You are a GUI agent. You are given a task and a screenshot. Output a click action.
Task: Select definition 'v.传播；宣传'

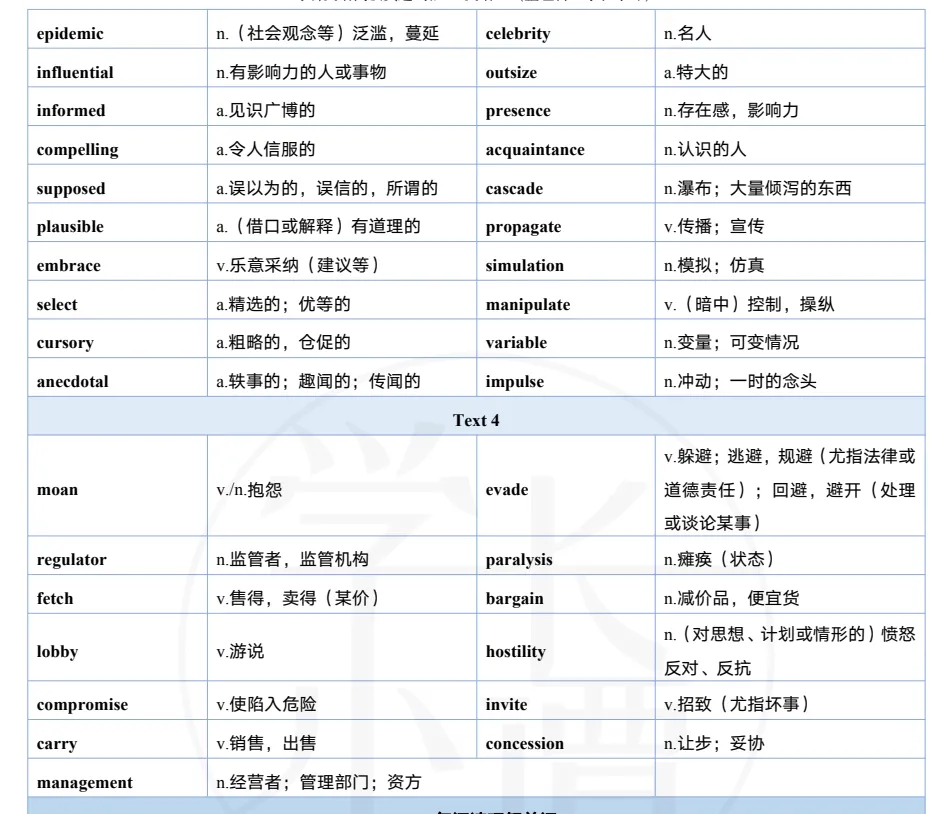click(x=714, y=227)
